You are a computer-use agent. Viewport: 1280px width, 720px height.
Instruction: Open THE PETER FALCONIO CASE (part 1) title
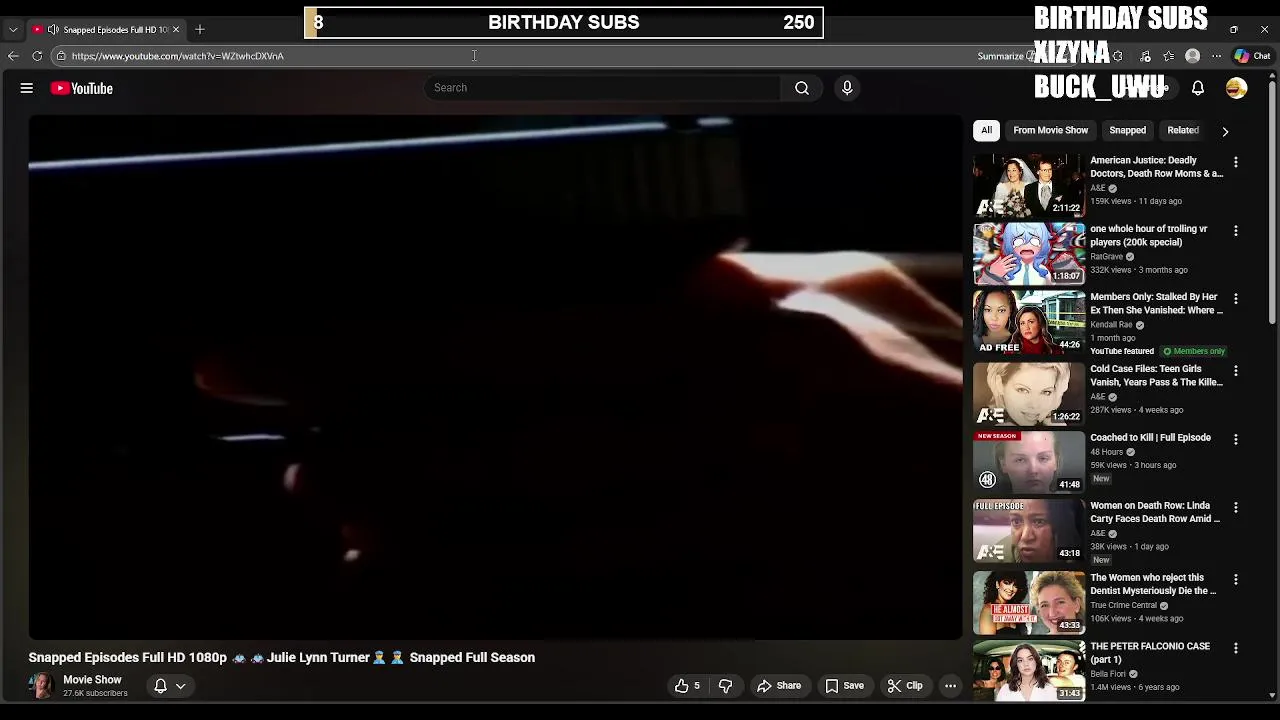pyautogui.click(x=1150, y=653)
